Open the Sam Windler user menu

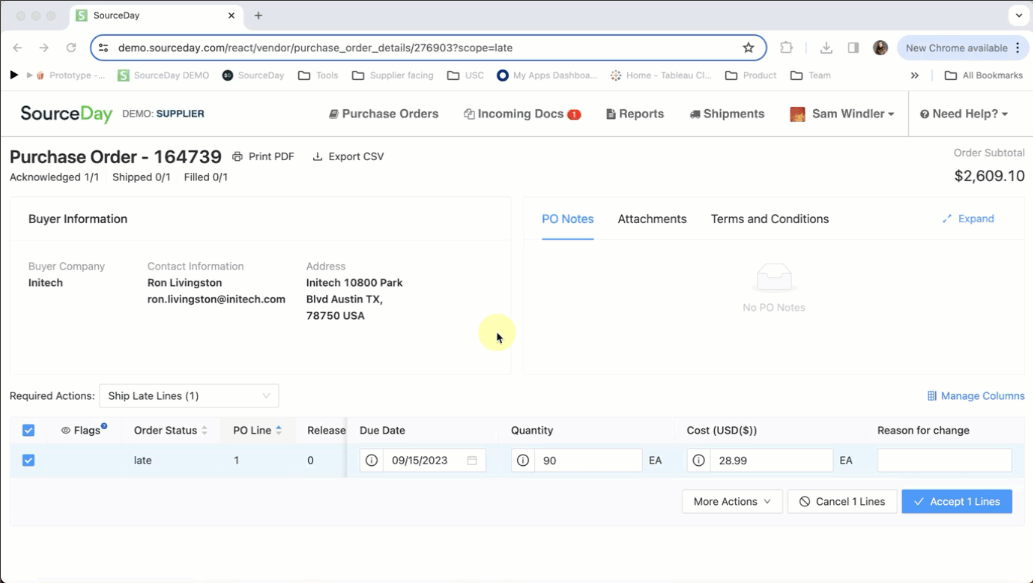pyautogui.click(x=842, y=114)
